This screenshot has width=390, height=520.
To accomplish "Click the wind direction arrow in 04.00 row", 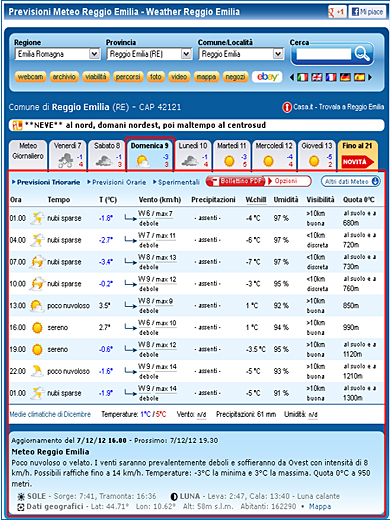I will pyautogui.click(x=130, y=240).
